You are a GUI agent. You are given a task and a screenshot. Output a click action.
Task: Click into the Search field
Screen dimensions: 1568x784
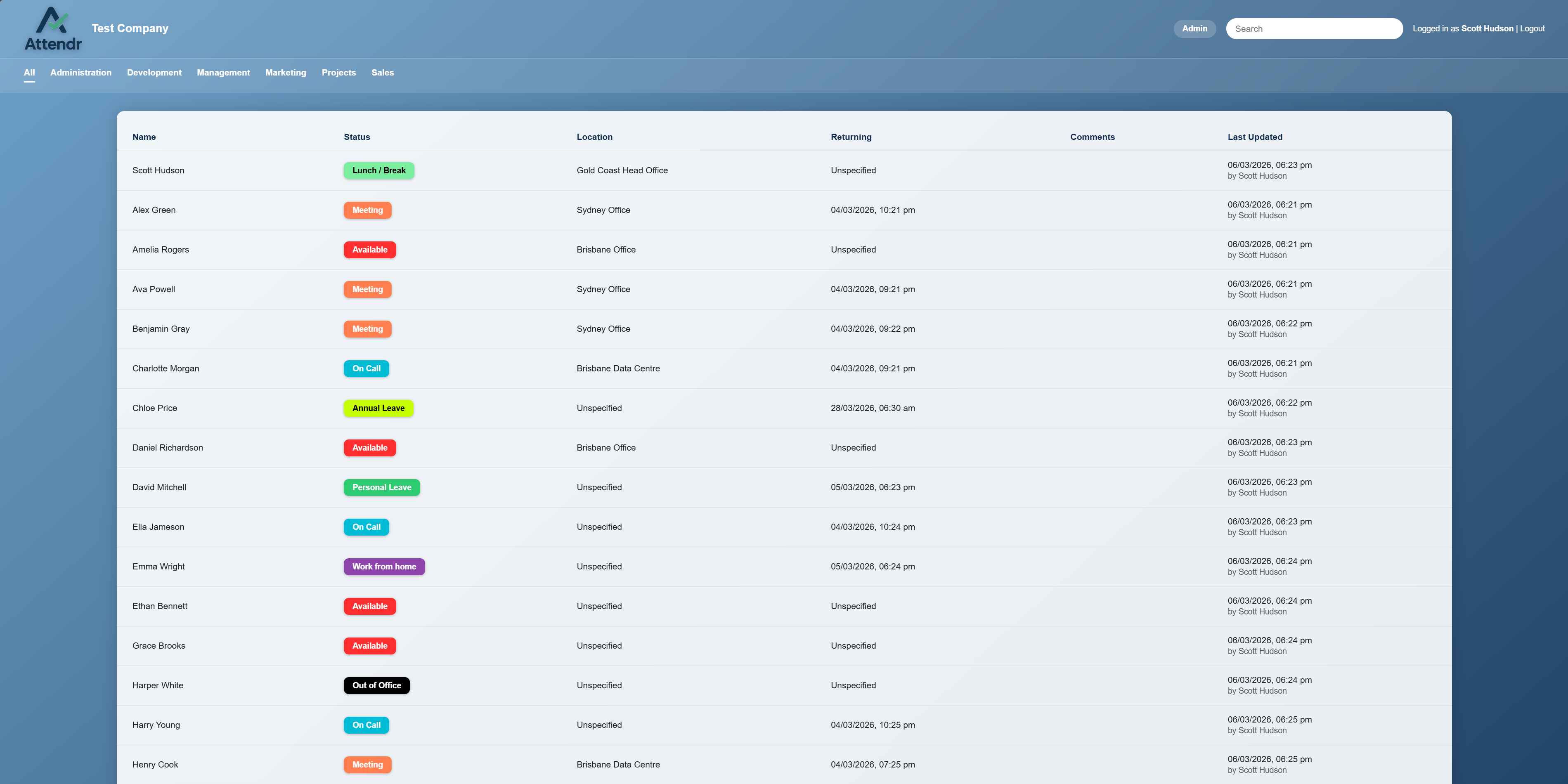[x=1314, y=28]
